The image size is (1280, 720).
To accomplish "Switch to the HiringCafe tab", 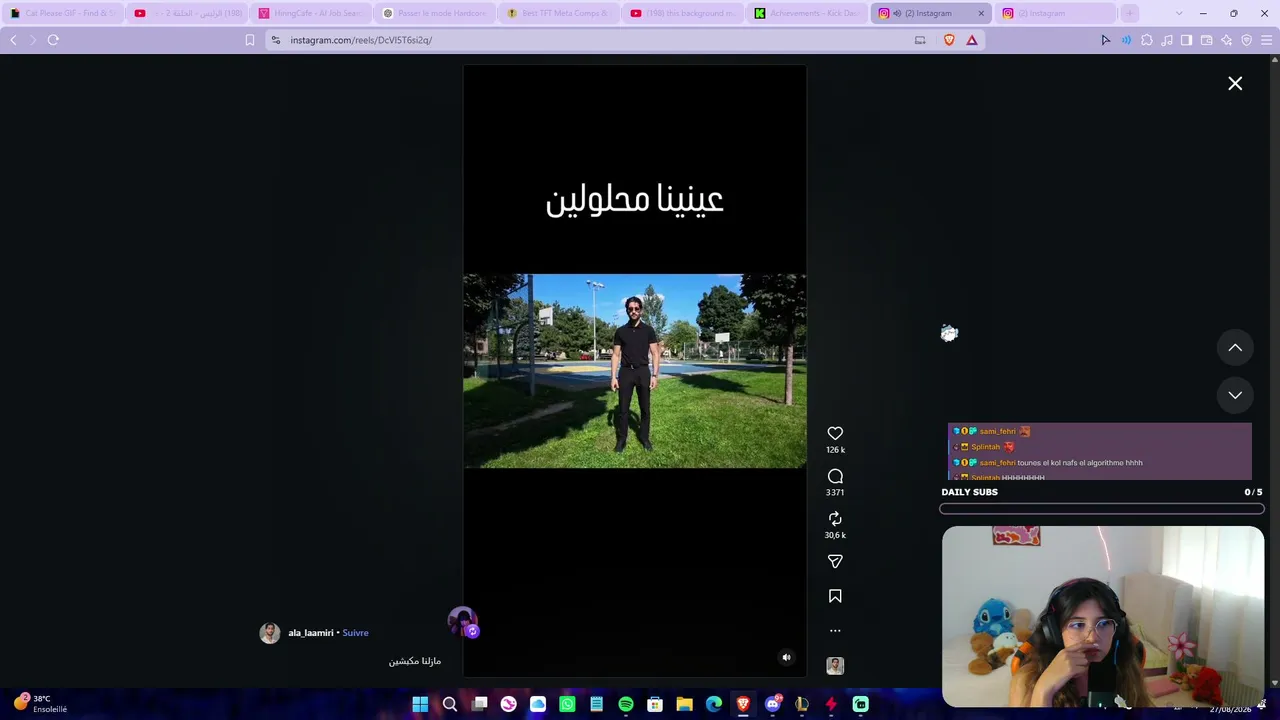I will [310, 13].
